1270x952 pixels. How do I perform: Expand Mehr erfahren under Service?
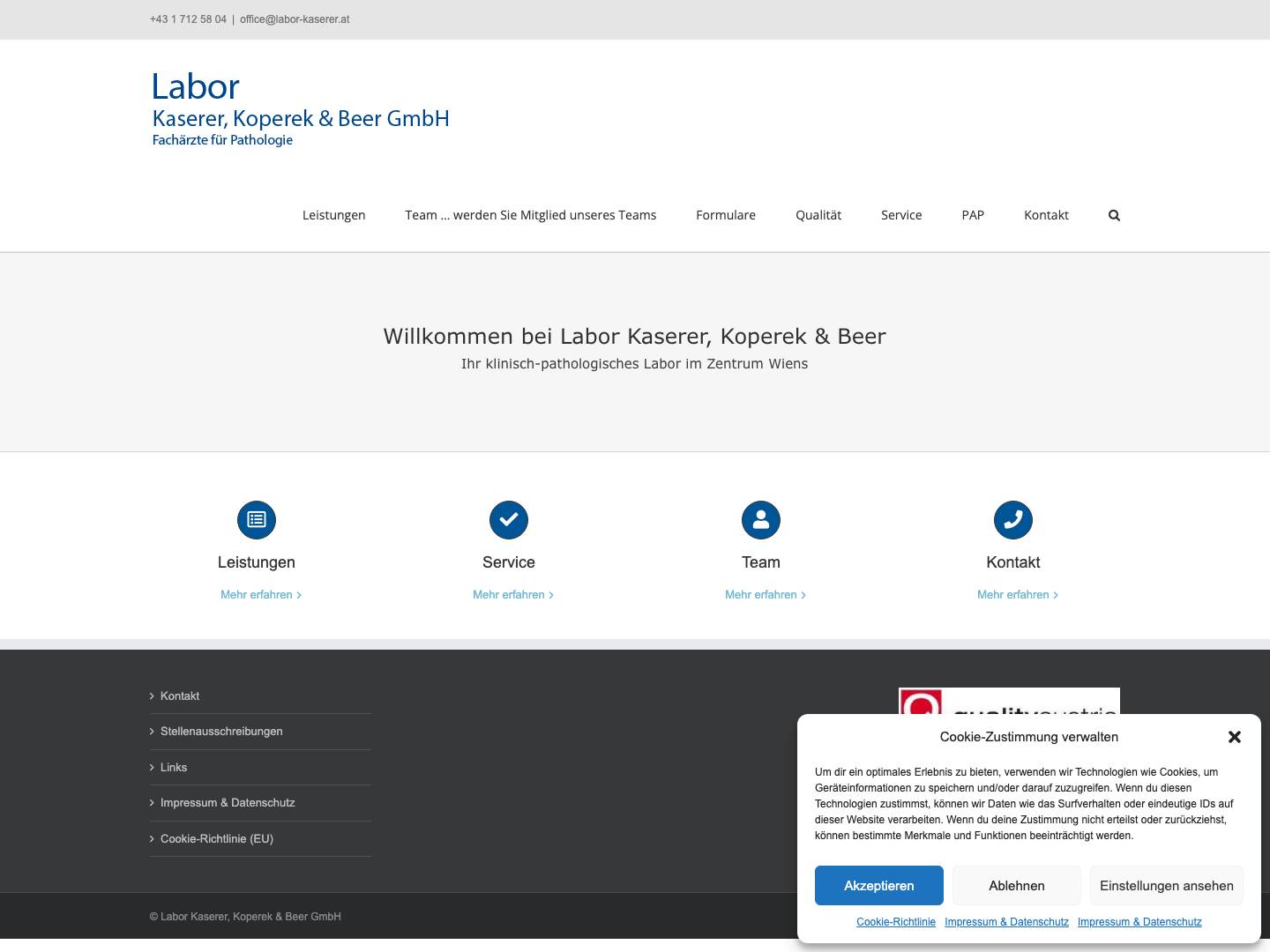[x=508, y=595]
